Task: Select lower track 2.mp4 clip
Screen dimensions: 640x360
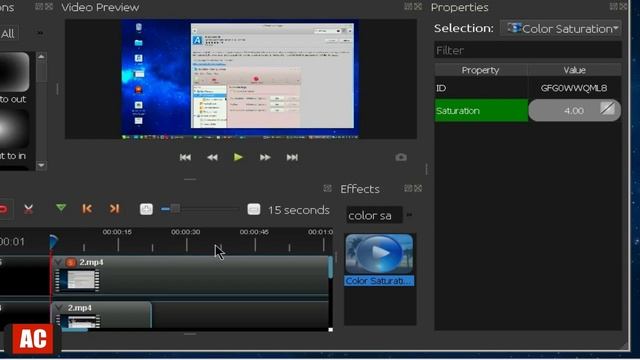Action: click(x=101, y=315)
